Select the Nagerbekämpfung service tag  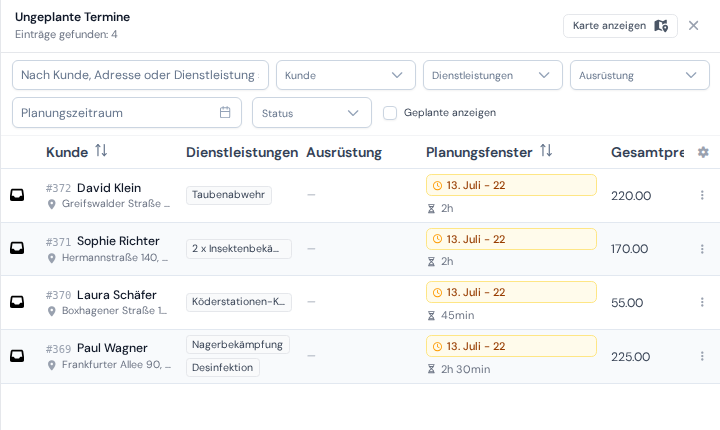coord(237,345)
